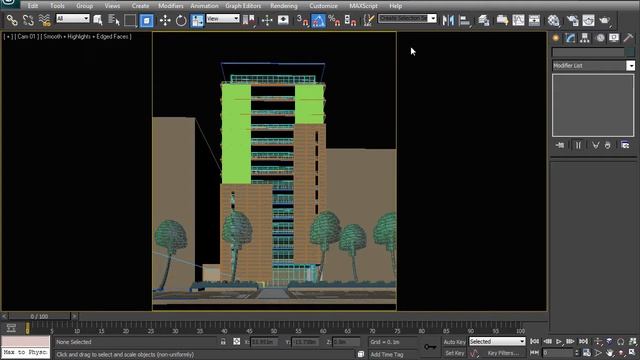Image resolution: width=640 pixels, height=360 pixels.
Task: Click Configure Modifier Sets button
Action: (625, 145)
